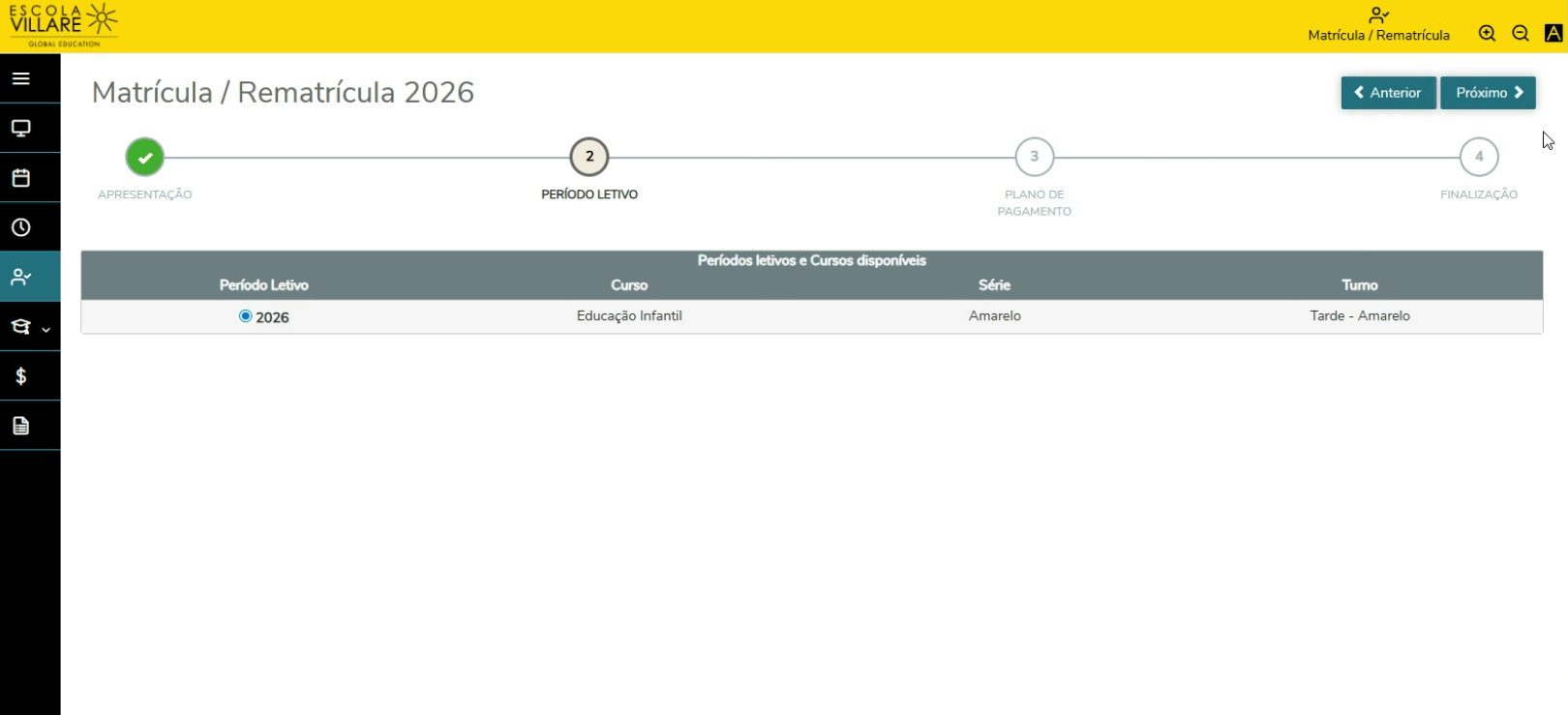Click the Anterior button
1568x715 pixels.
1388,93
